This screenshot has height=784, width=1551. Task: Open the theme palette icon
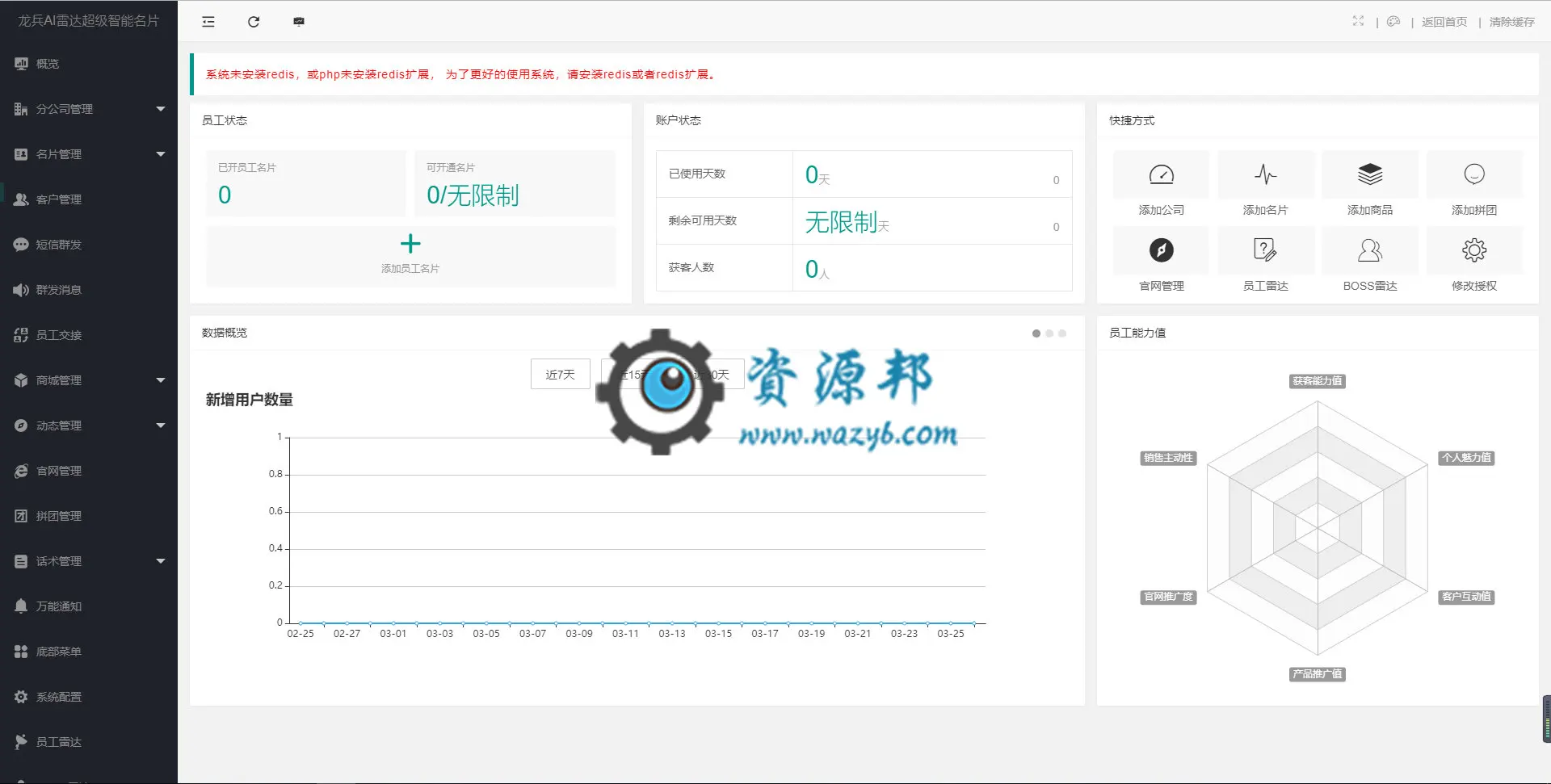point(1393,21)
